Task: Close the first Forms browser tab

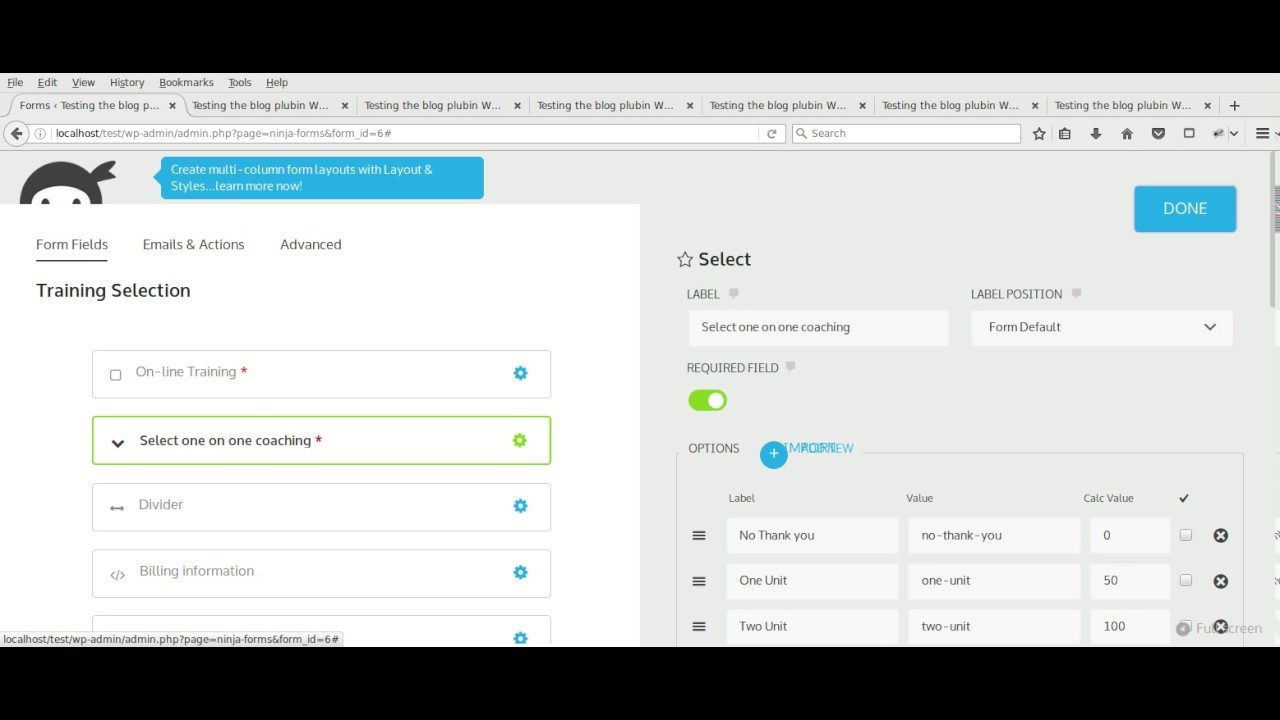Action: [x=172, y=105]
